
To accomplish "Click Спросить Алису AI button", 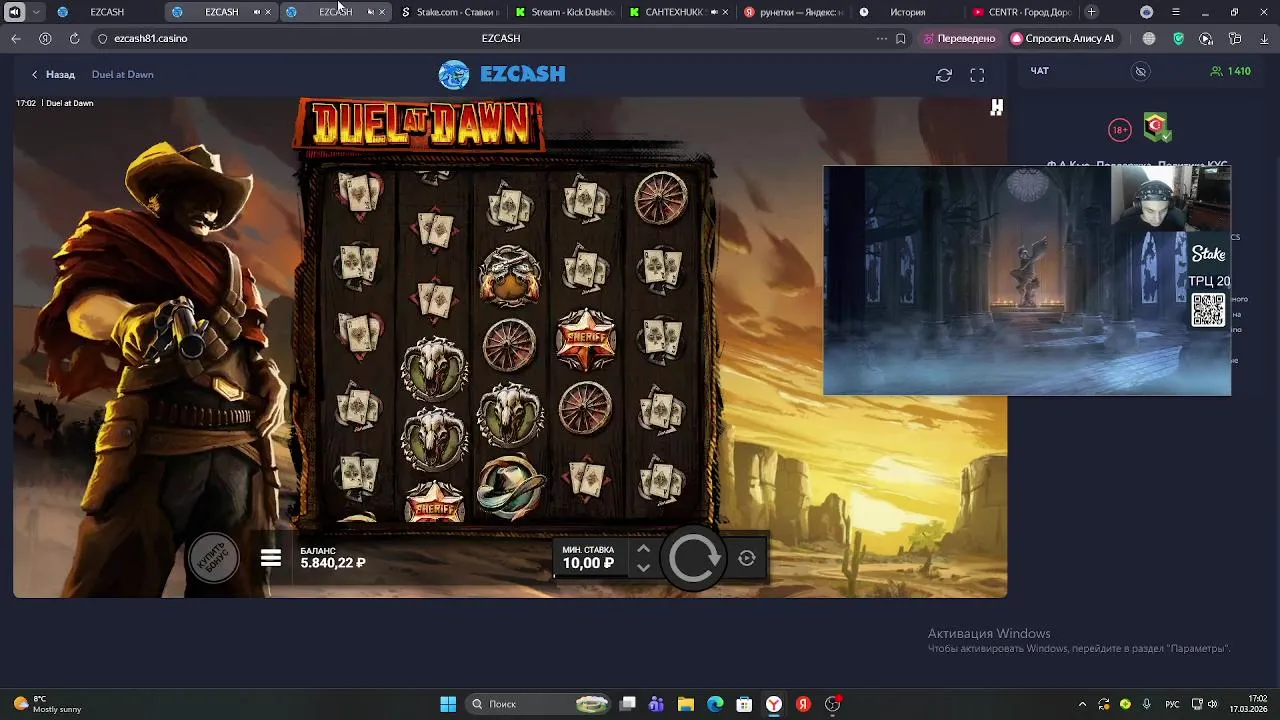I will pos(1063,38).
